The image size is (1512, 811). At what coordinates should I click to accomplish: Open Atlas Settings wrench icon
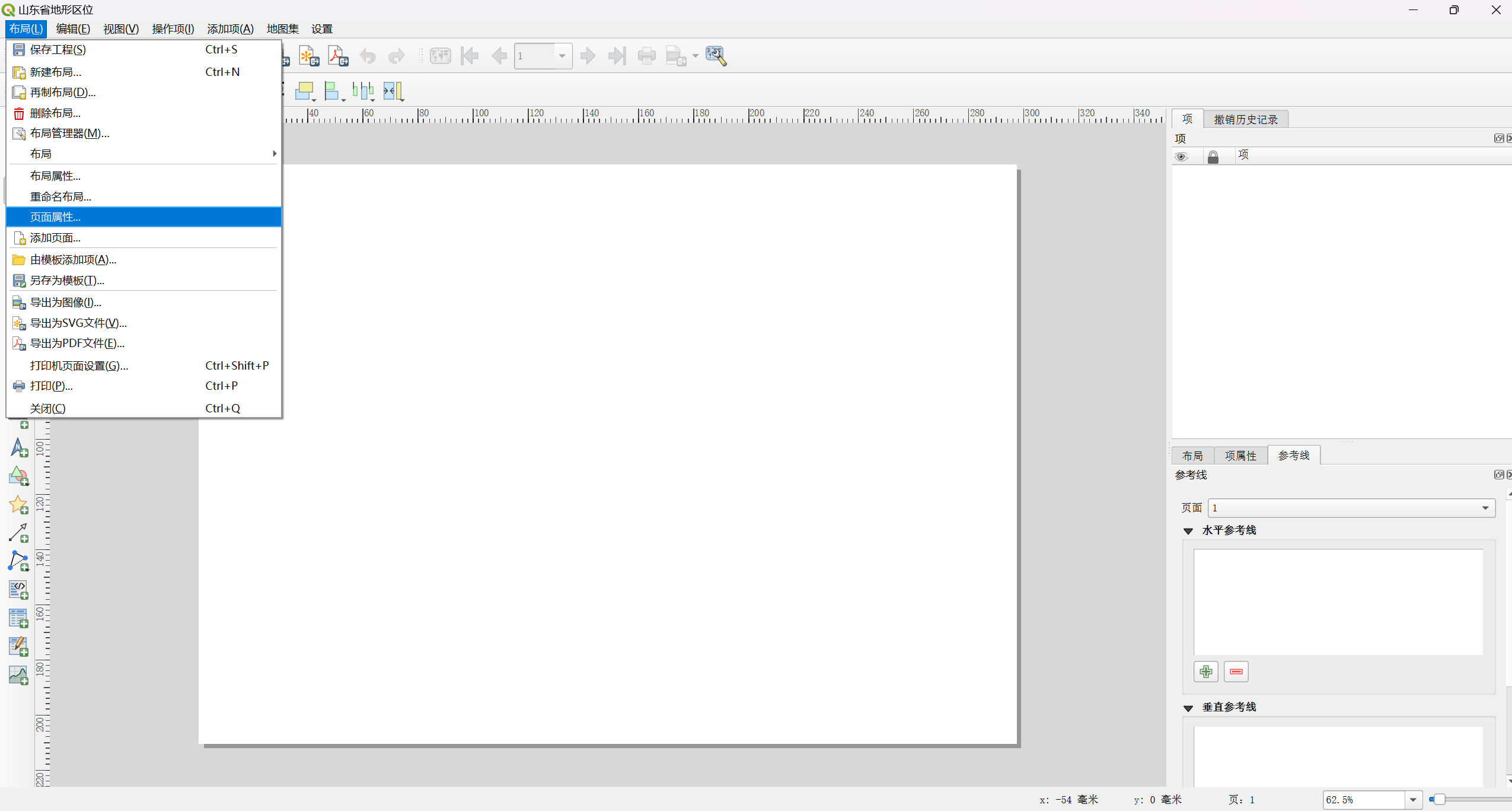point(716,56)
